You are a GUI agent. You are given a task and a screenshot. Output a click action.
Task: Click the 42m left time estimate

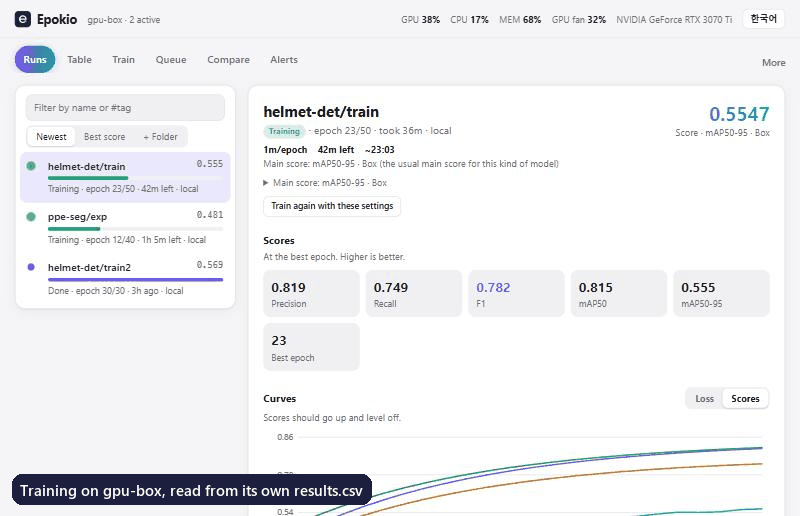pyautogui.click(x=336, y=150)
